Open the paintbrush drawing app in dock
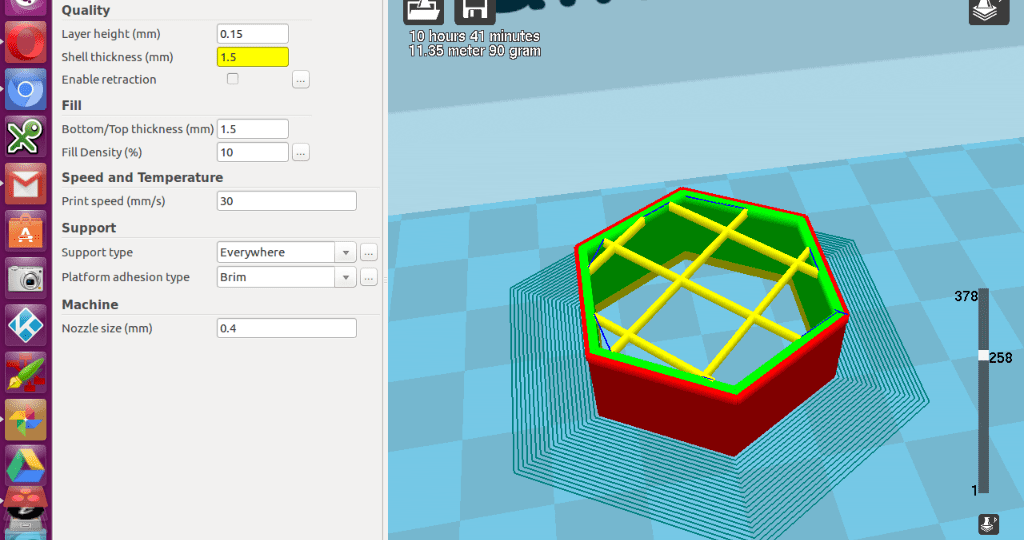1024x540 pixels. [26, 372]
